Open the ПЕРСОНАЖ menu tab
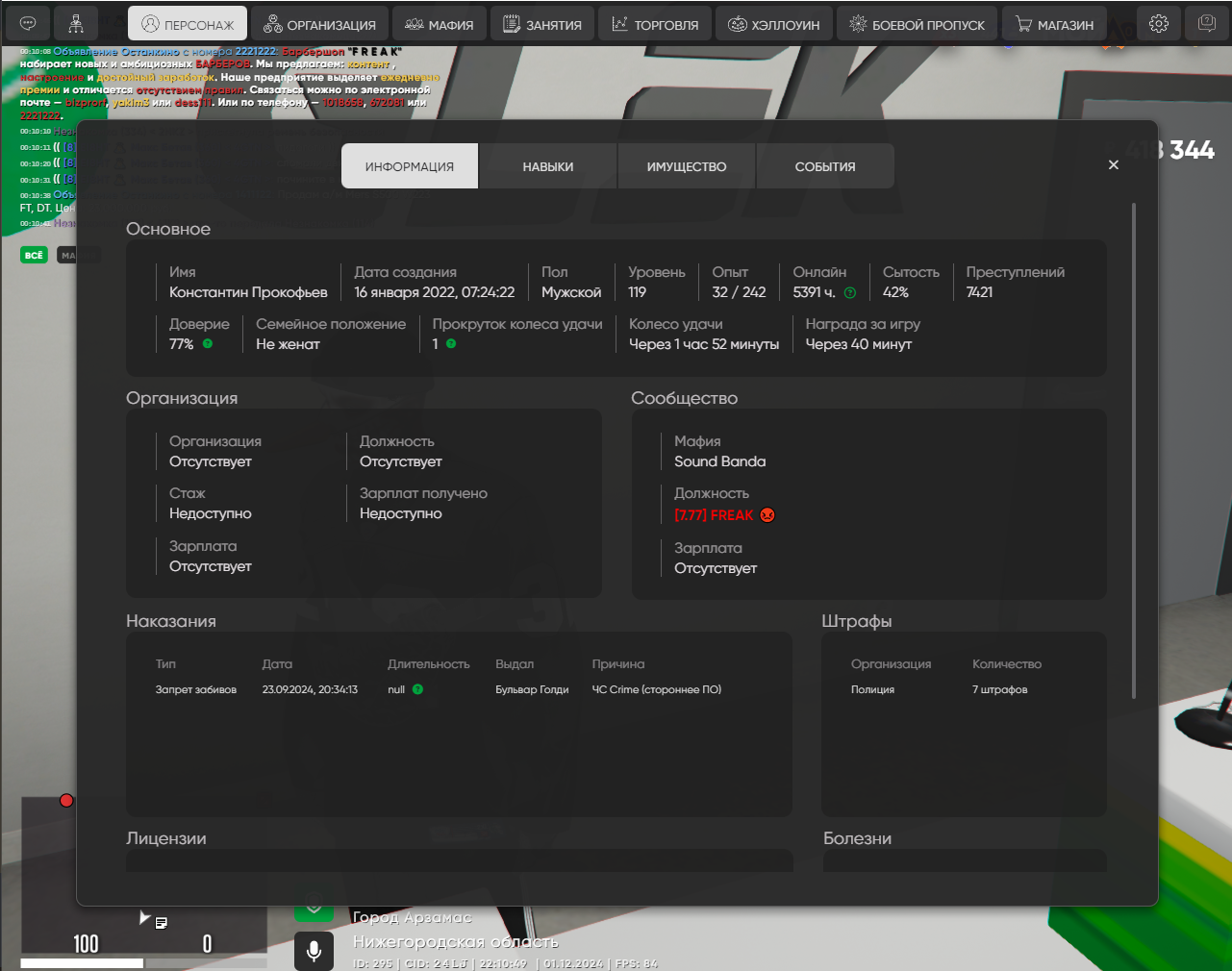 188,24
